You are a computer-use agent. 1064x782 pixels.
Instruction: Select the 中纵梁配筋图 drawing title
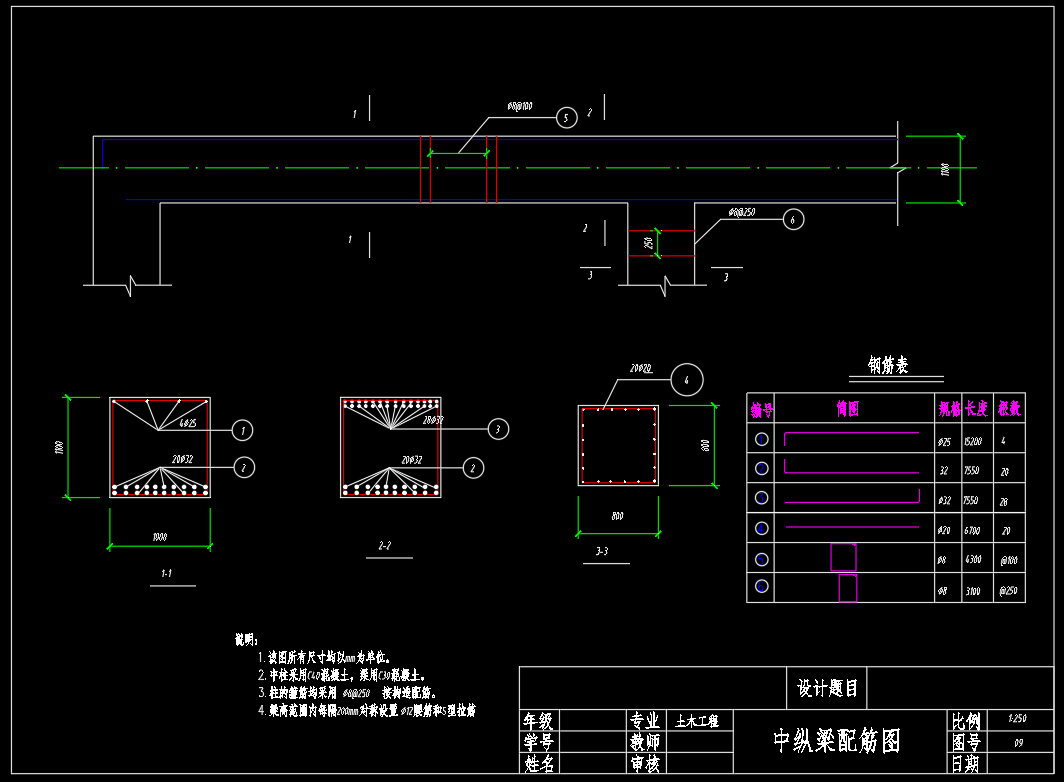[x=837, y=741]
